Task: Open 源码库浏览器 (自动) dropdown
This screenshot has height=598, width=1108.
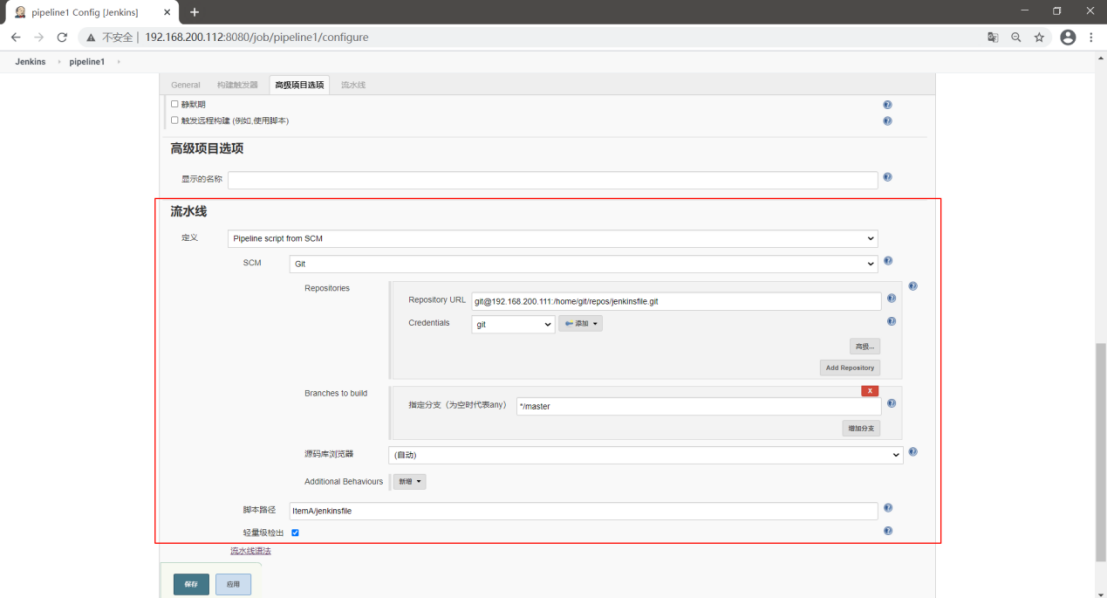Action: click(x=646, y=455)
